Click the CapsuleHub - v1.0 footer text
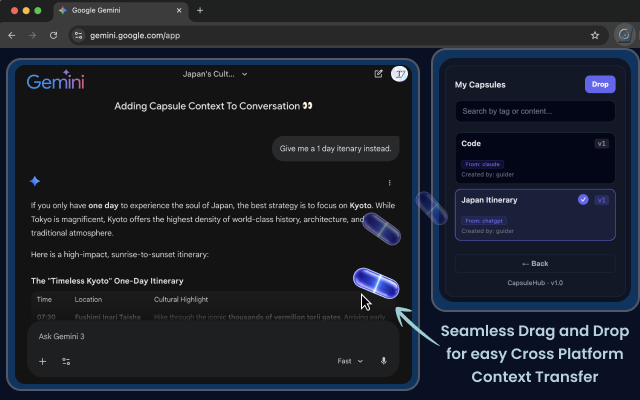640x400 pixels. click(x=535, y=283)
